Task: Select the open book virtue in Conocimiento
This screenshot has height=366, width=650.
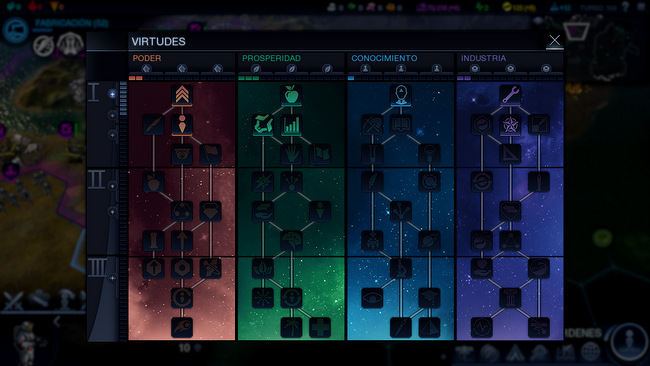Action: (400, 125)
